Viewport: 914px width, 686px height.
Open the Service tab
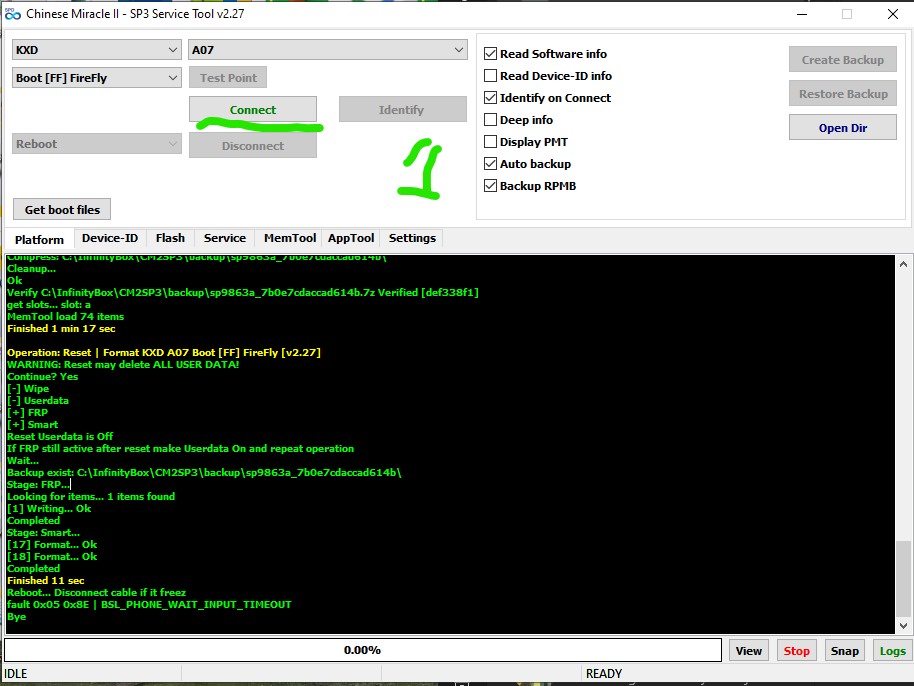[x=224, y=238]
